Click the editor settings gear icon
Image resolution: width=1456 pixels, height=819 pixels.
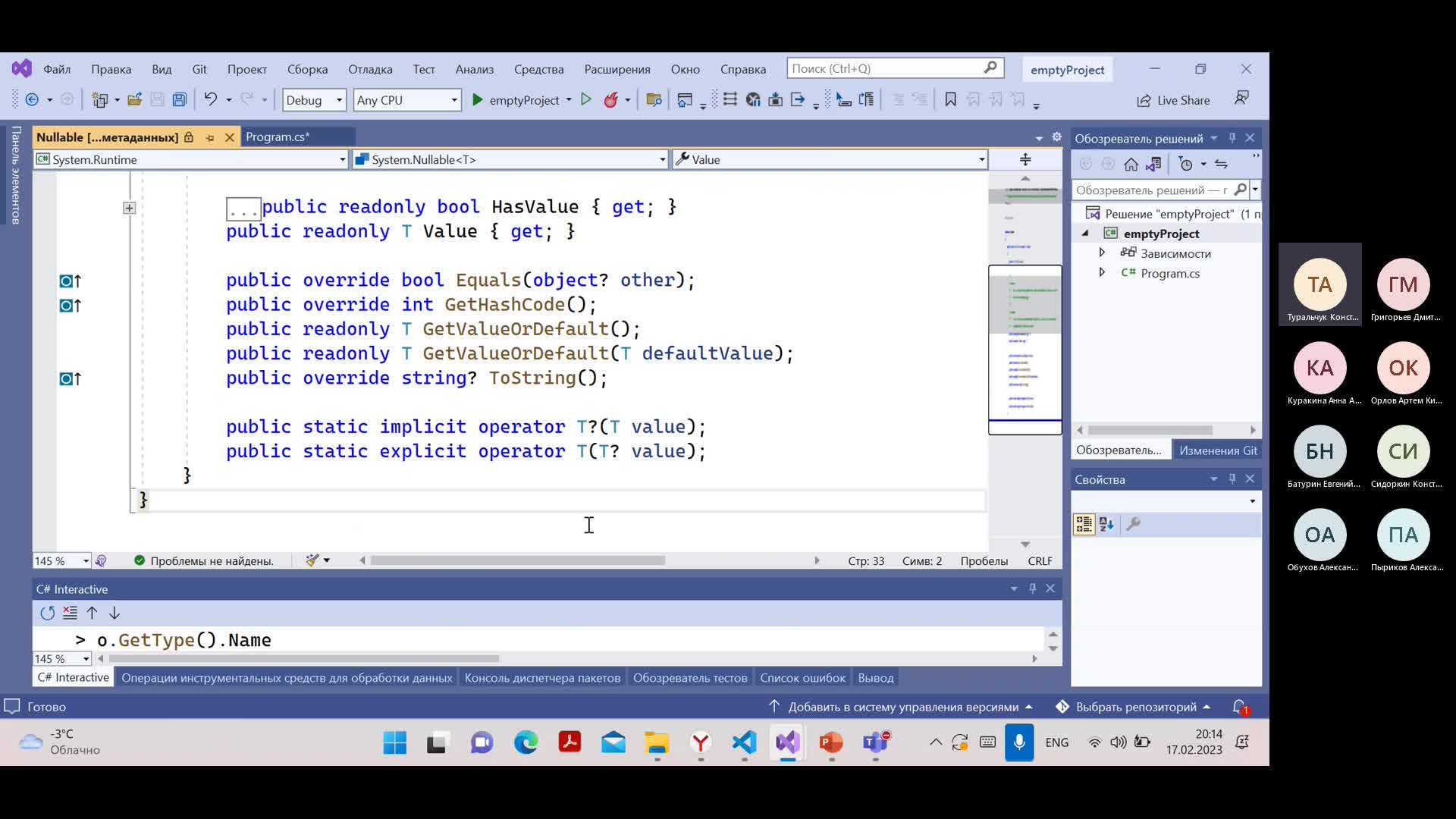pyautogui.click(x=1057, y=137)
